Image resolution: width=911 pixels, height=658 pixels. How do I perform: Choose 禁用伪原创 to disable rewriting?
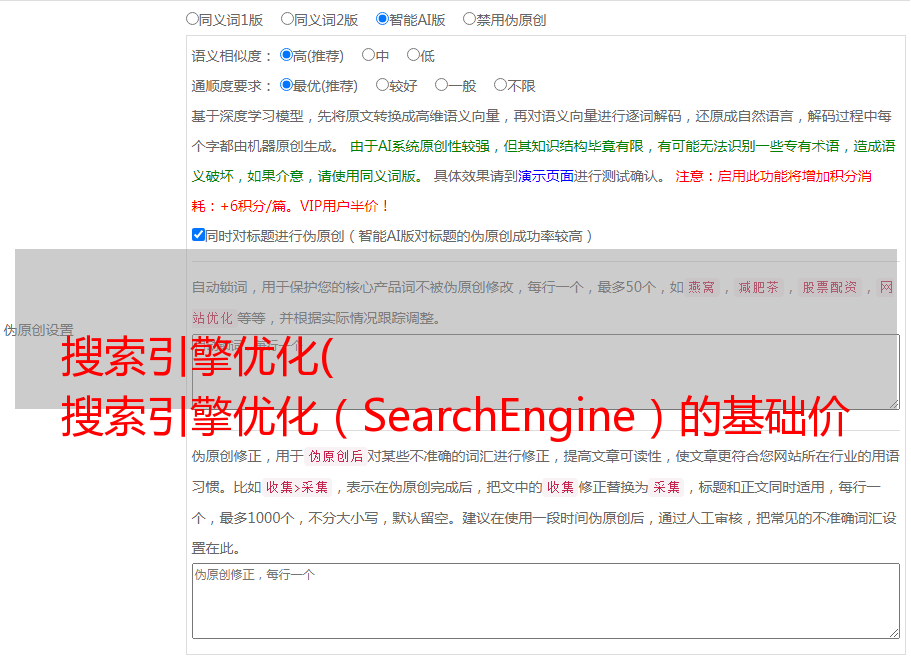(x=470, y=19)
